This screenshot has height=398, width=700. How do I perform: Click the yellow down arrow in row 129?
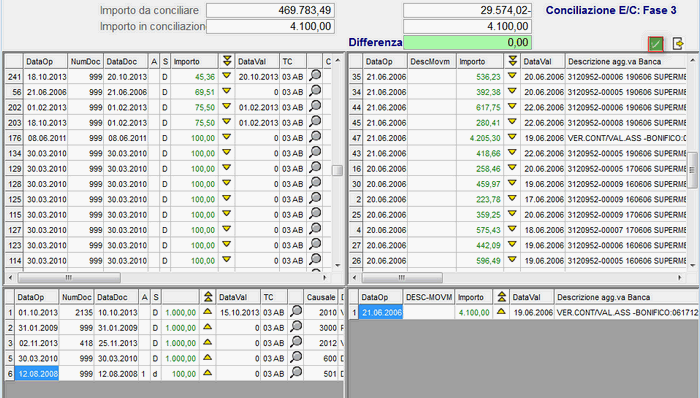point(227,168)
